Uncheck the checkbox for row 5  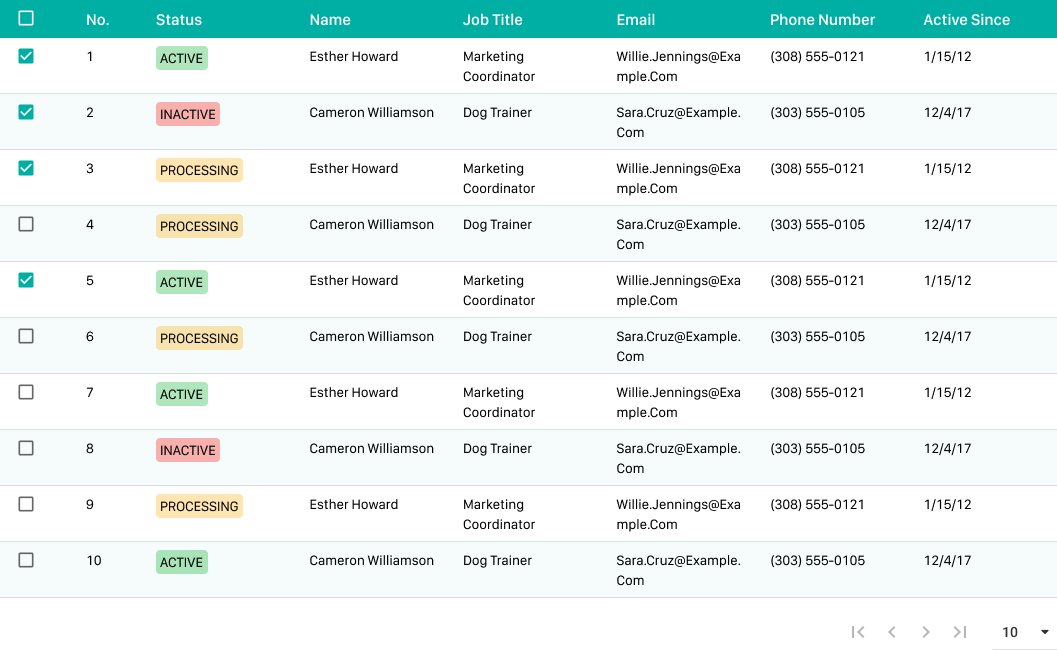(26, 280)
